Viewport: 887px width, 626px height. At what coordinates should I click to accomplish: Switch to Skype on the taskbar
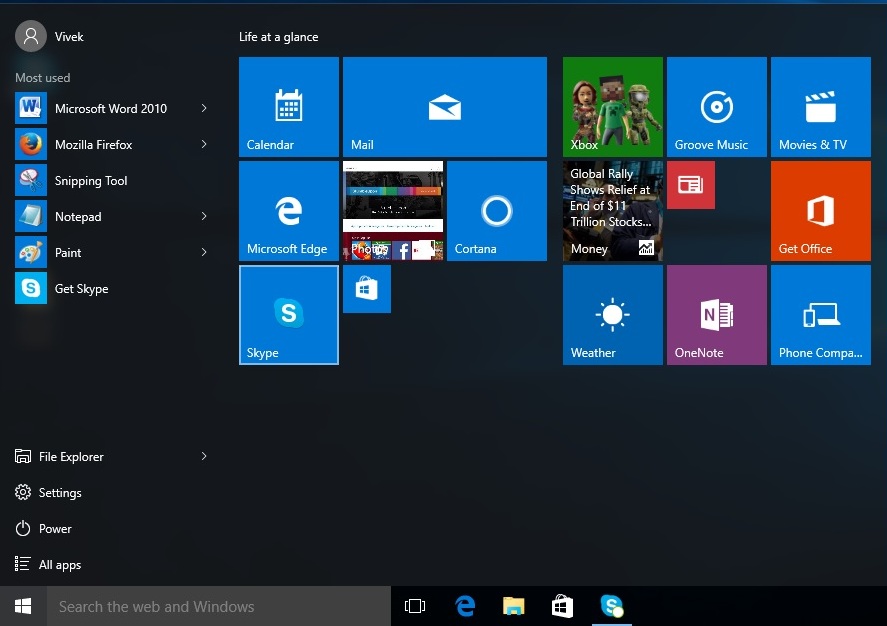(612, 606)
